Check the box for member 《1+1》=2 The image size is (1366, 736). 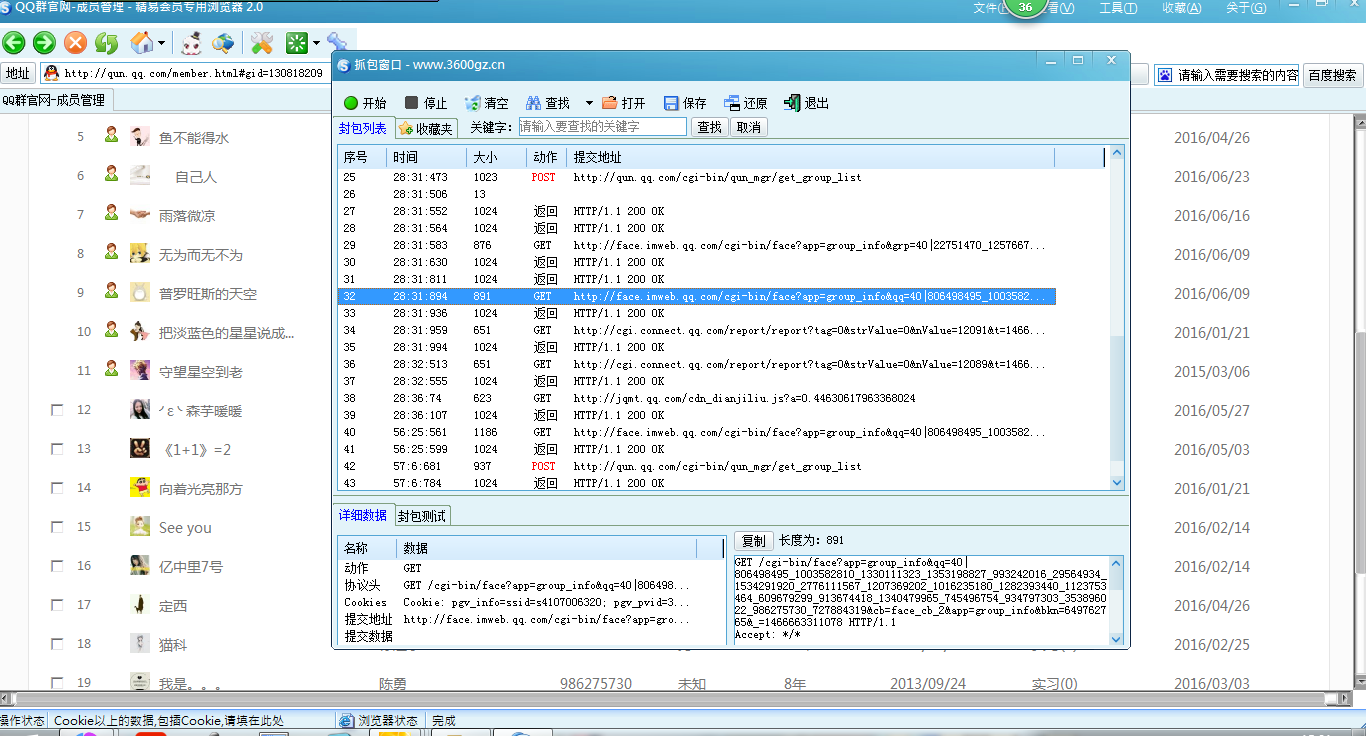(57, 449)
